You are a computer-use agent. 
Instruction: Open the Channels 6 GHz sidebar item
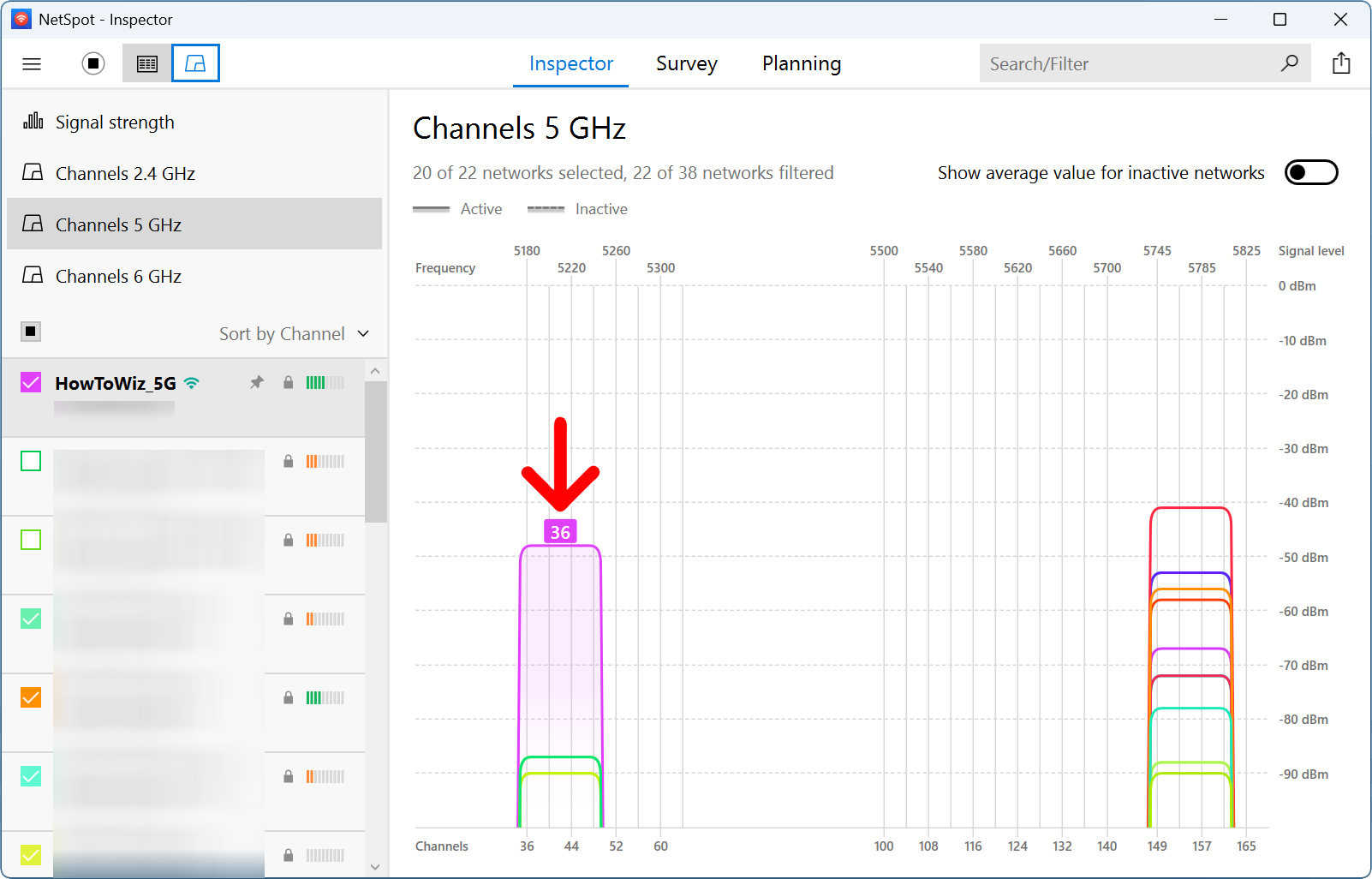click(118, 276)
